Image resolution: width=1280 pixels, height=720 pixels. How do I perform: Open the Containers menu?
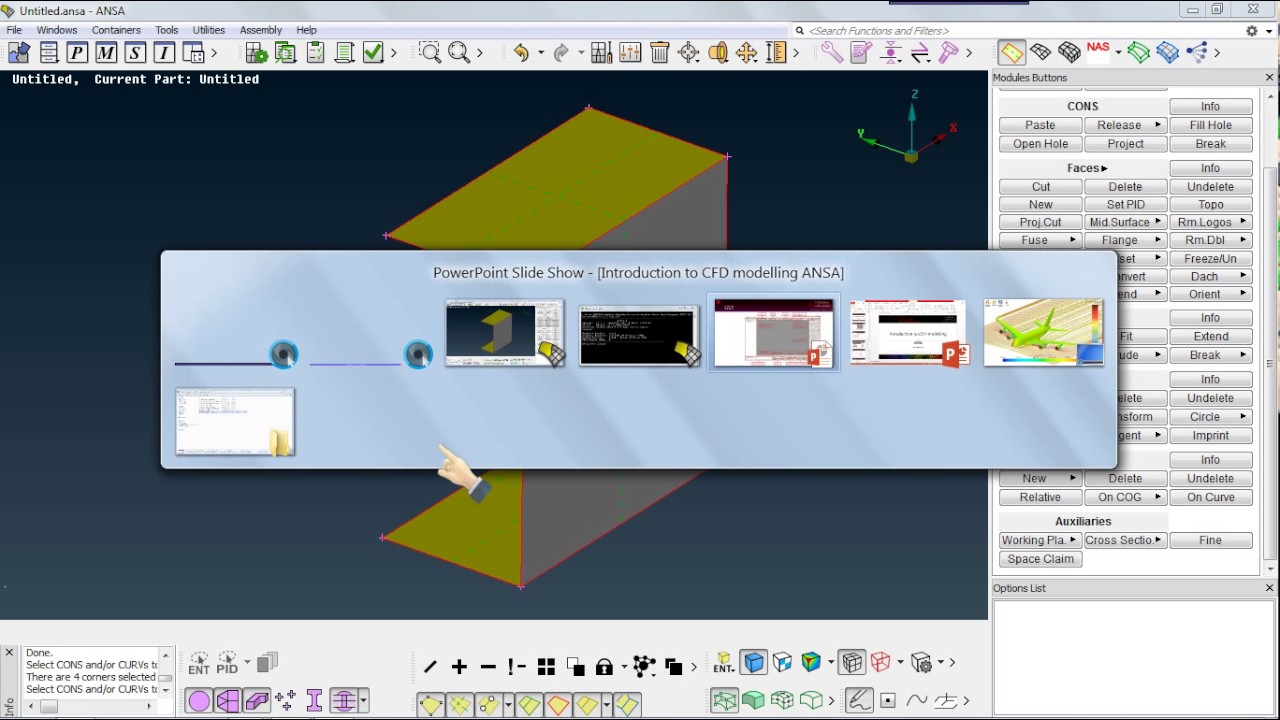coord(116,30)
